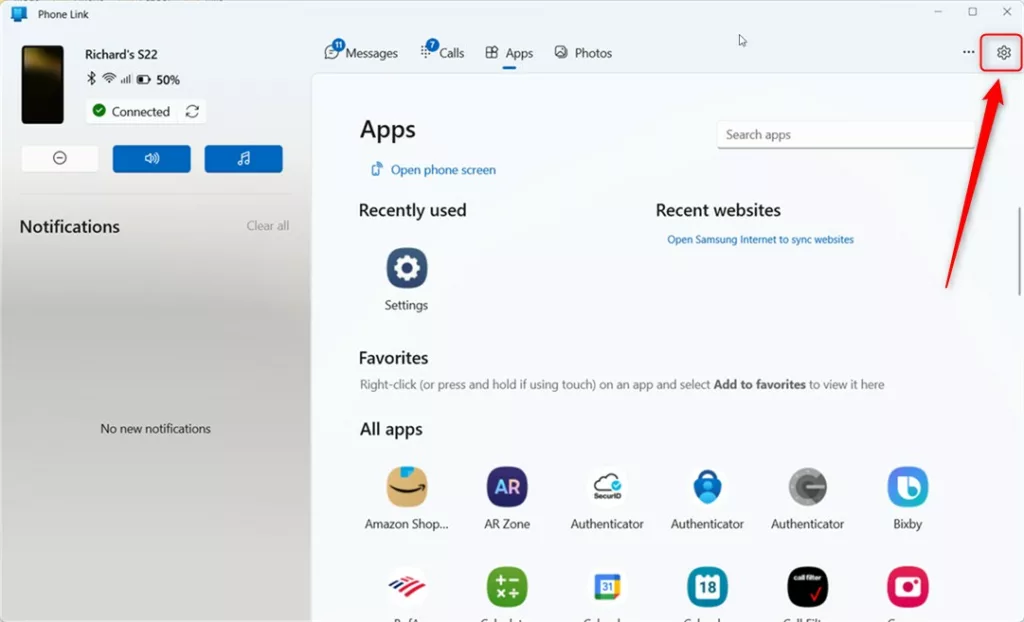
Task: Open the blue Microsoft Authenticator app
Action: coord(707,498)
